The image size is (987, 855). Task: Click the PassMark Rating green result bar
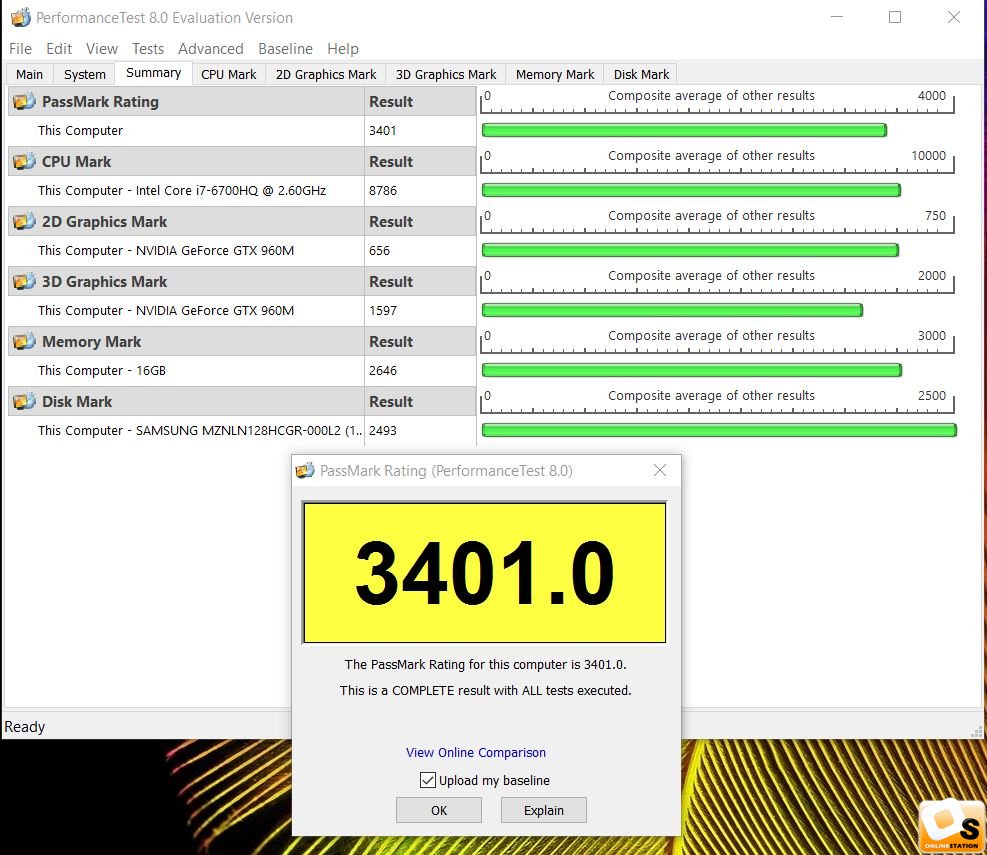pos(684,130)
